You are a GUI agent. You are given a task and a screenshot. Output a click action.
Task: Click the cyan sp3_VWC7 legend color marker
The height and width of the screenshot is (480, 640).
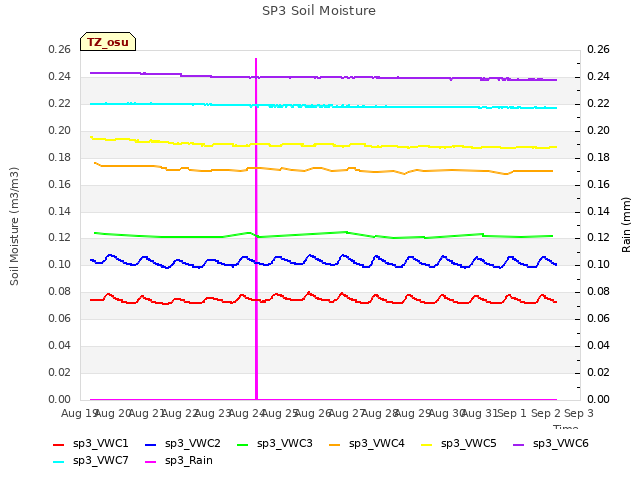[59, 462]
